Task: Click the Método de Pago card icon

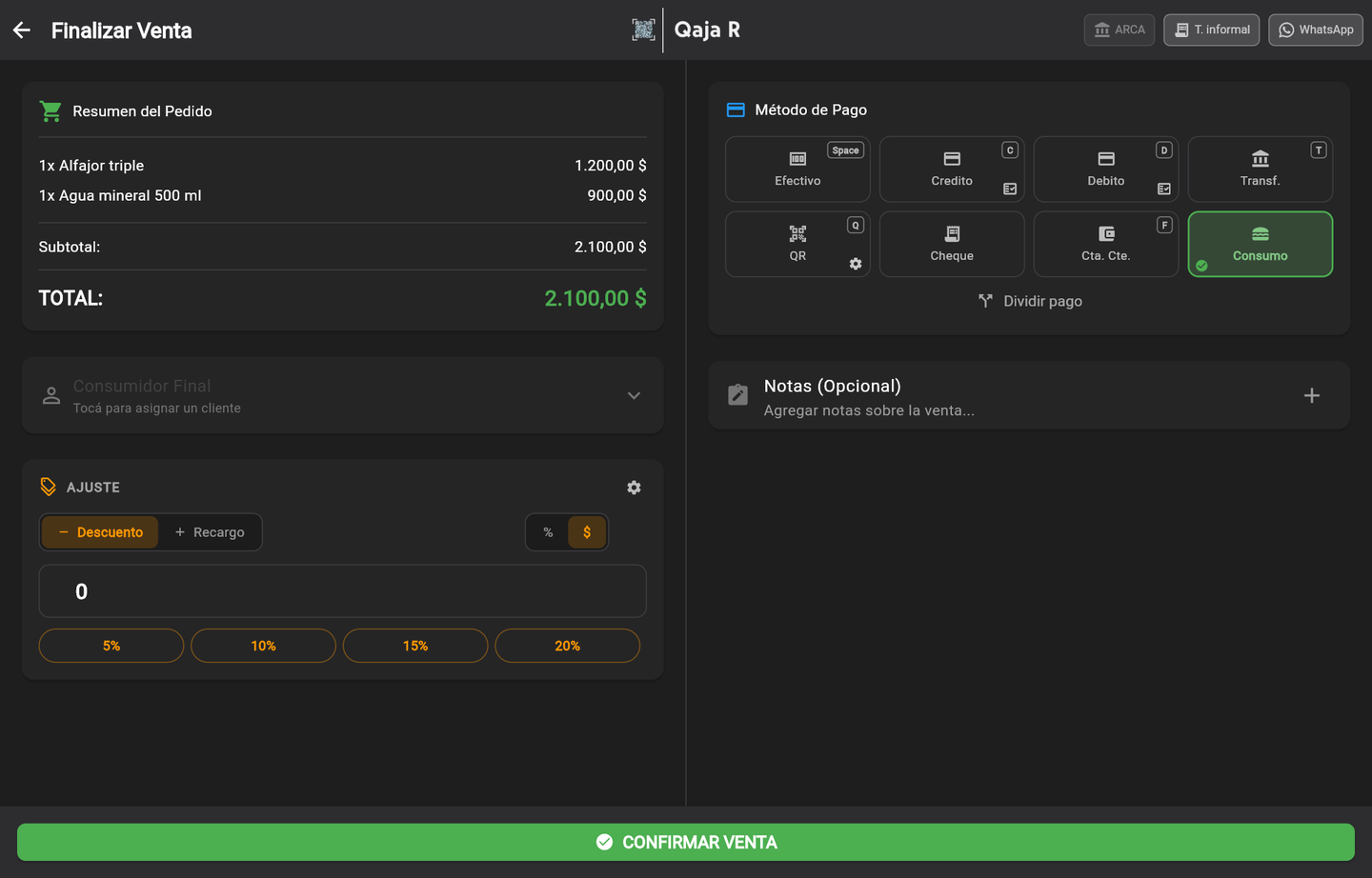Action: tap(736, 110)
